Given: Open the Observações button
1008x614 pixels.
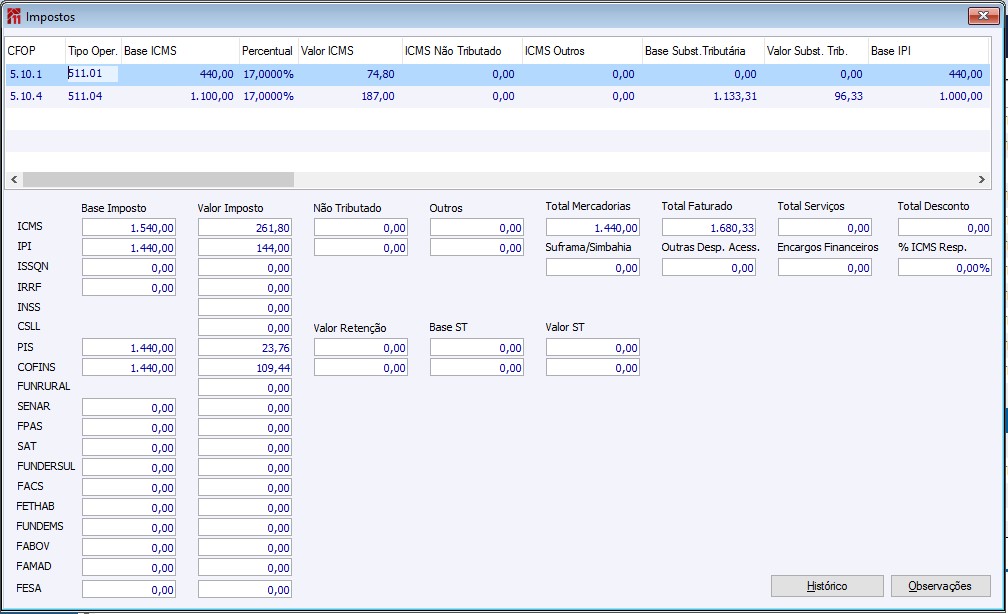Looking at the screenshot, I should pos(940,586).
